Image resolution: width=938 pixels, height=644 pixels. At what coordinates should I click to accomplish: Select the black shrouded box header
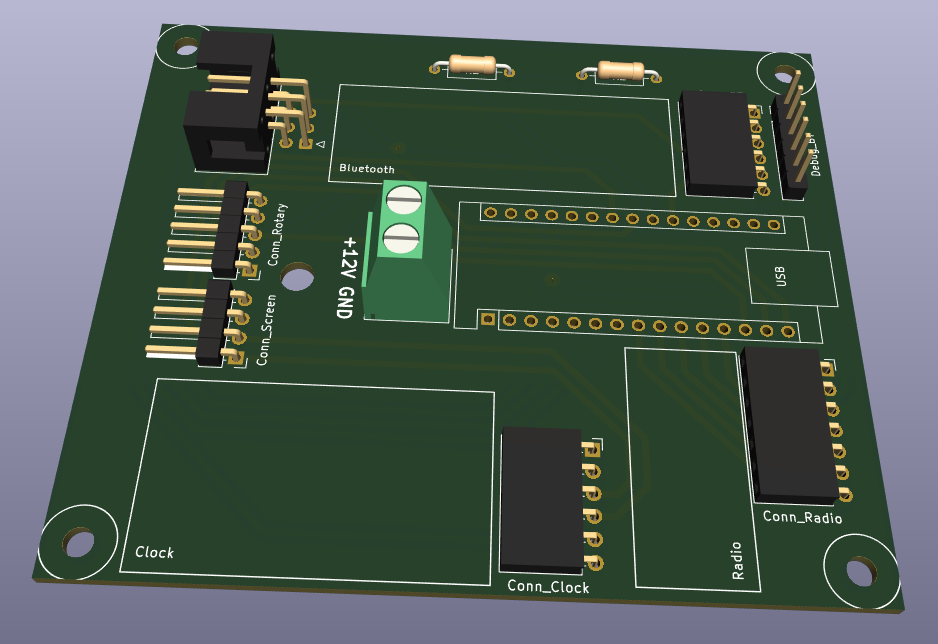230,102
